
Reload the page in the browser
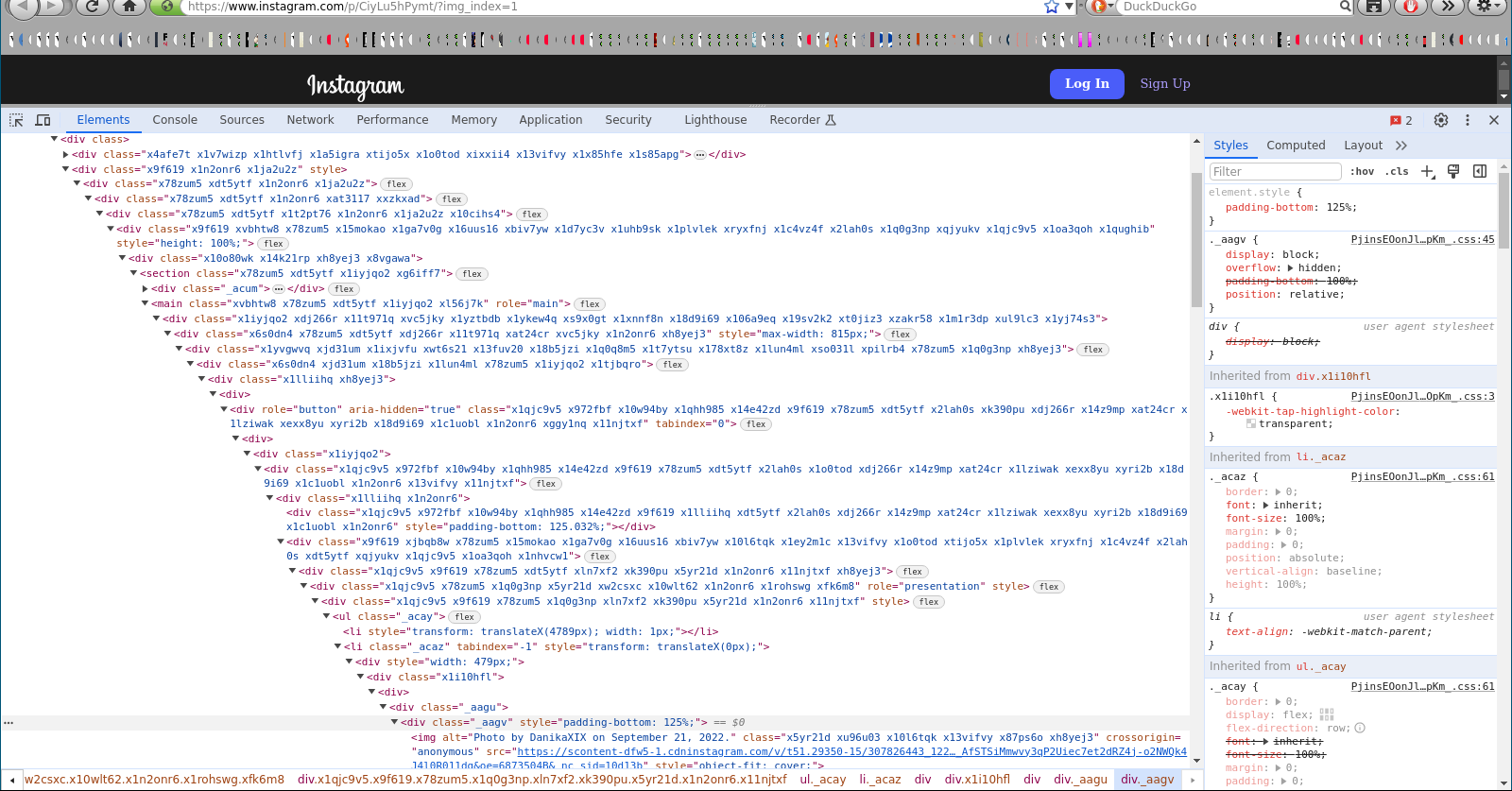[x=92, y=7]
